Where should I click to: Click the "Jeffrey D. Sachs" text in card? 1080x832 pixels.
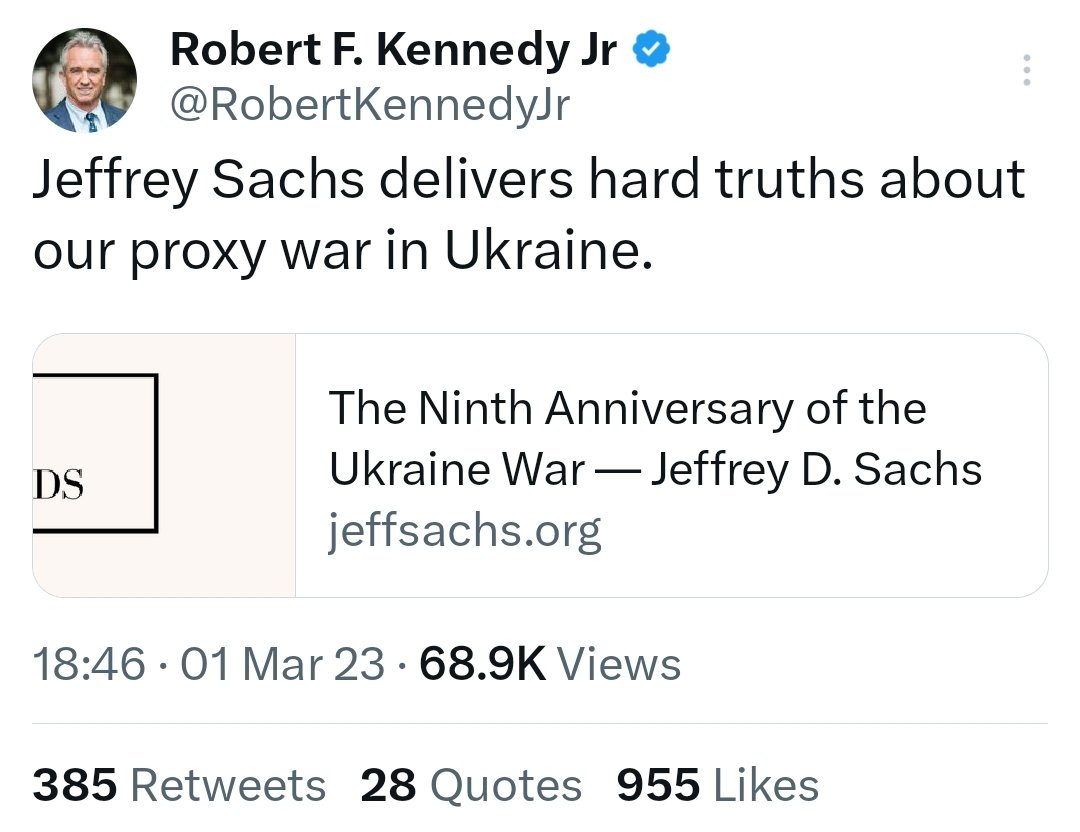816,469
